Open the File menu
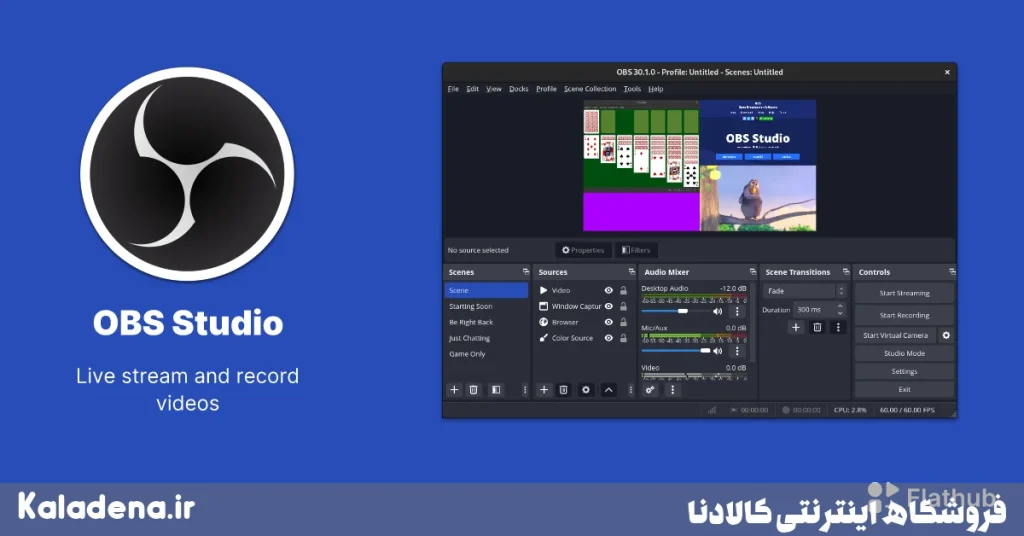Viewport: 1024px width, 536px height. point(453,89)
